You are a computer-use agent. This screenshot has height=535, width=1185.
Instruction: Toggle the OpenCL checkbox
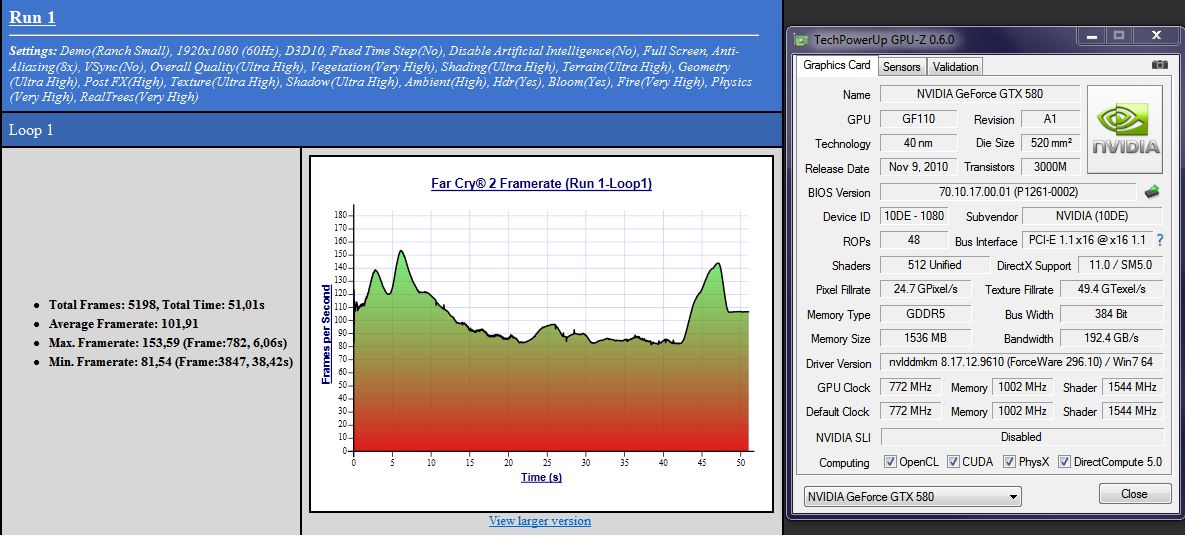(890, 462)
